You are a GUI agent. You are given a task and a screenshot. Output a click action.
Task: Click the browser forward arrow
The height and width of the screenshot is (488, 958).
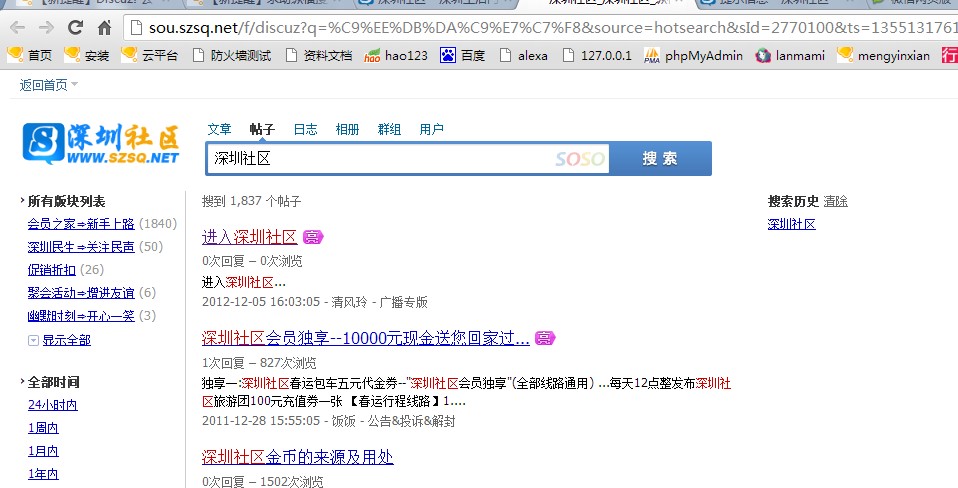point(46,27)
